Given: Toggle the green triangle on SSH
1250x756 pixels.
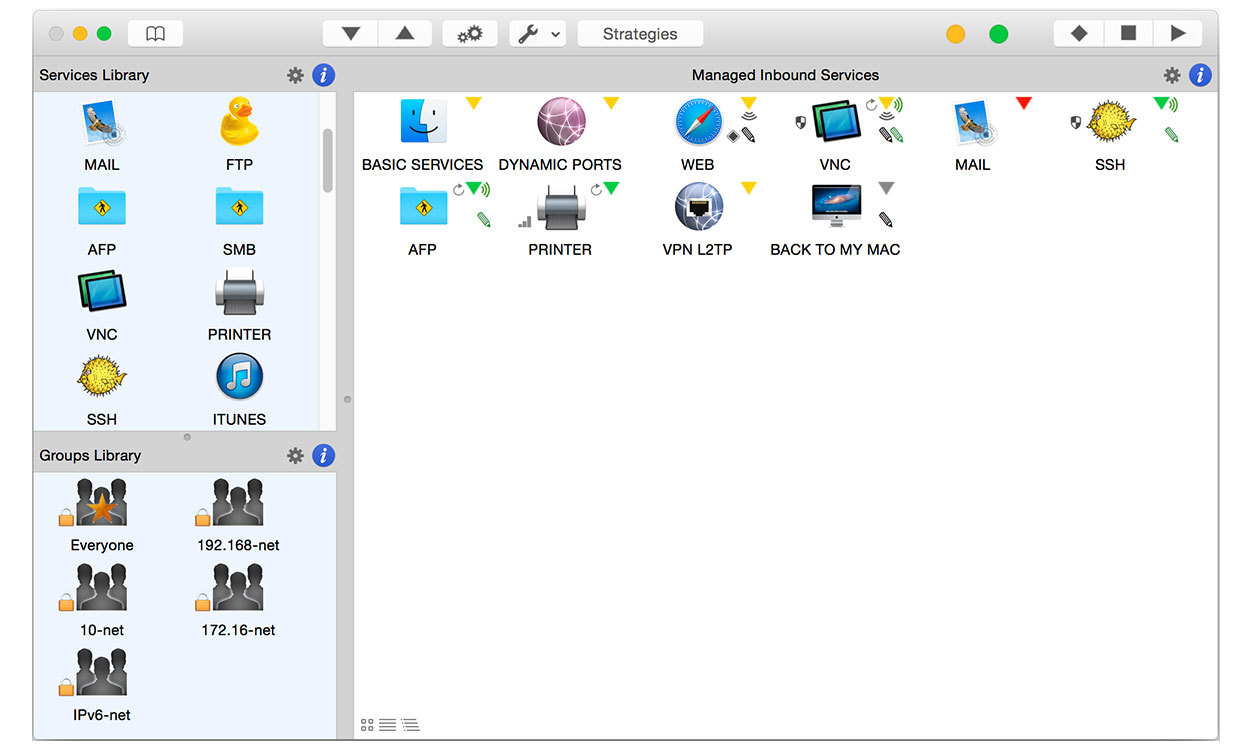Looking at the screenshot, I should tap(1161, 103).
